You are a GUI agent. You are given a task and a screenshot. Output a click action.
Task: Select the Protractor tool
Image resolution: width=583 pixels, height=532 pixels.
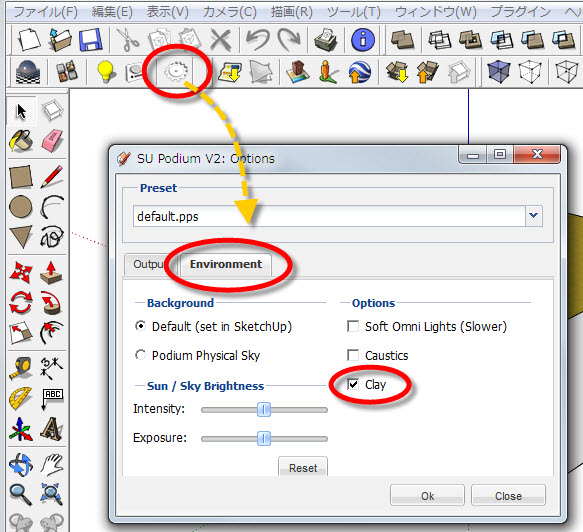click(x=21, y=398)
